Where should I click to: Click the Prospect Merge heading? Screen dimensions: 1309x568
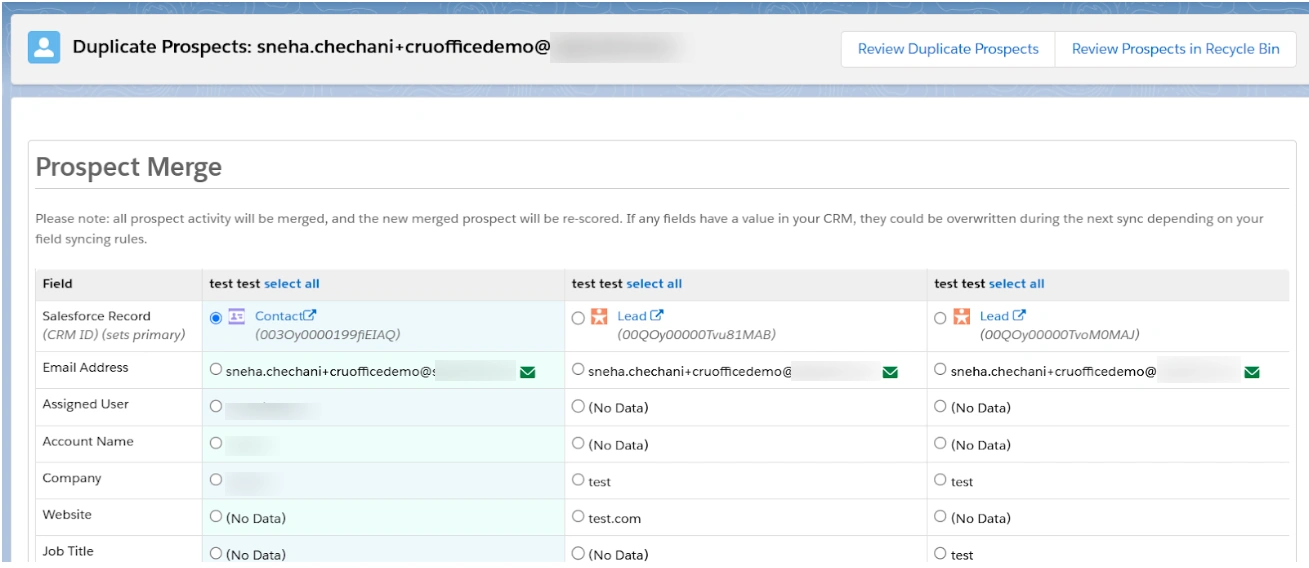[129, 167]
